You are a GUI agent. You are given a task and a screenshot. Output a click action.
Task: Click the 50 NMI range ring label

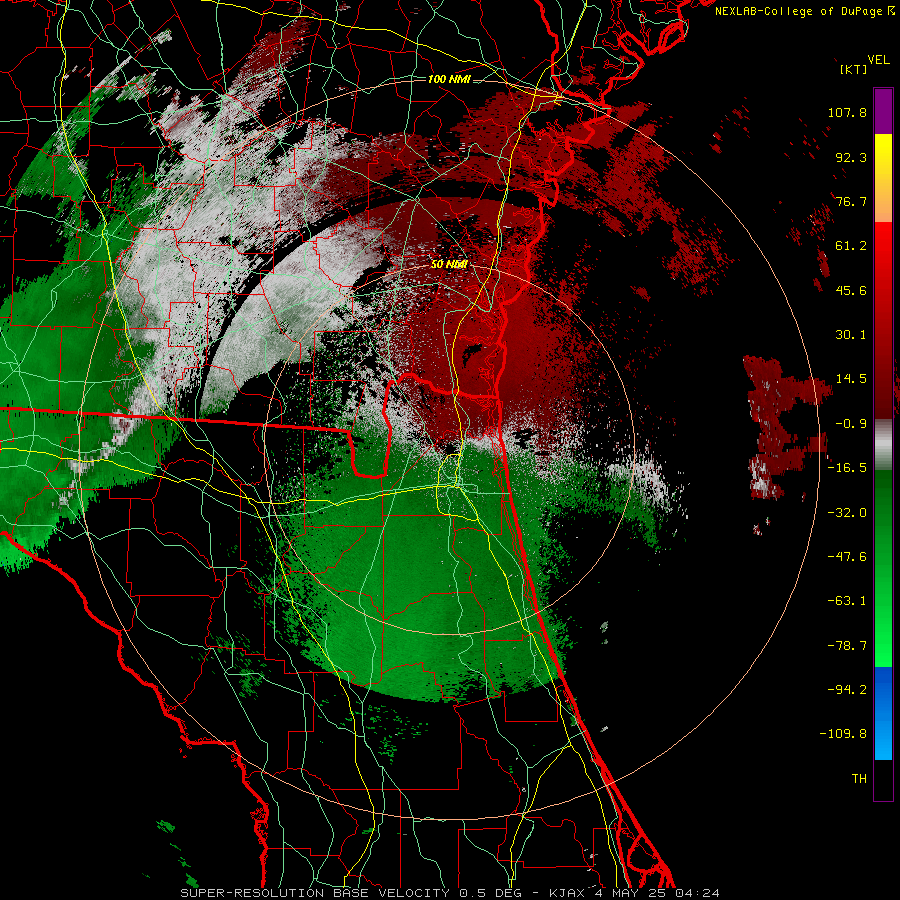click(x=449, y=265)
